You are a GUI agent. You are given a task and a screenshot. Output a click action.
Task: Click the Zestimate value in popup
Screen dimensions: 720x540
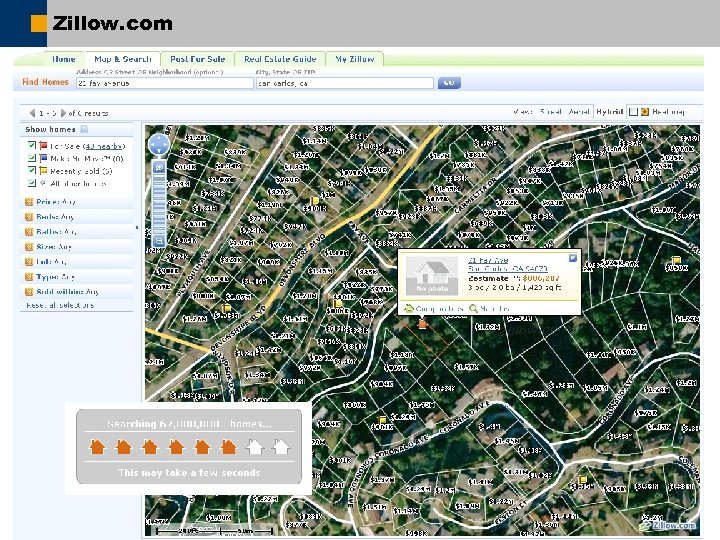[x=541, y=278]
